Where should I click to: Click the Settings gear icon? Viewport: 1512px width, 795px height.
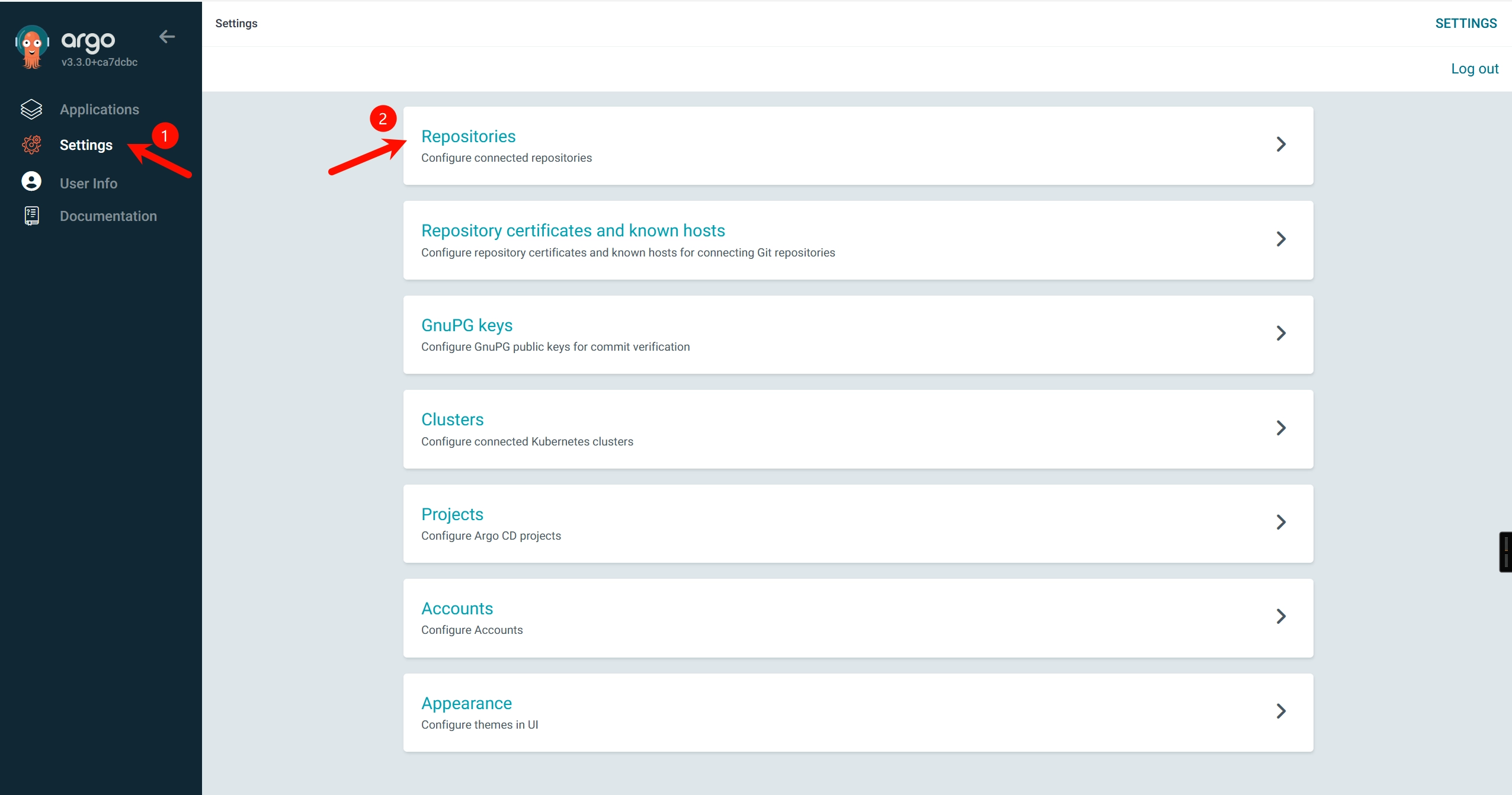(x=31, y=145)
